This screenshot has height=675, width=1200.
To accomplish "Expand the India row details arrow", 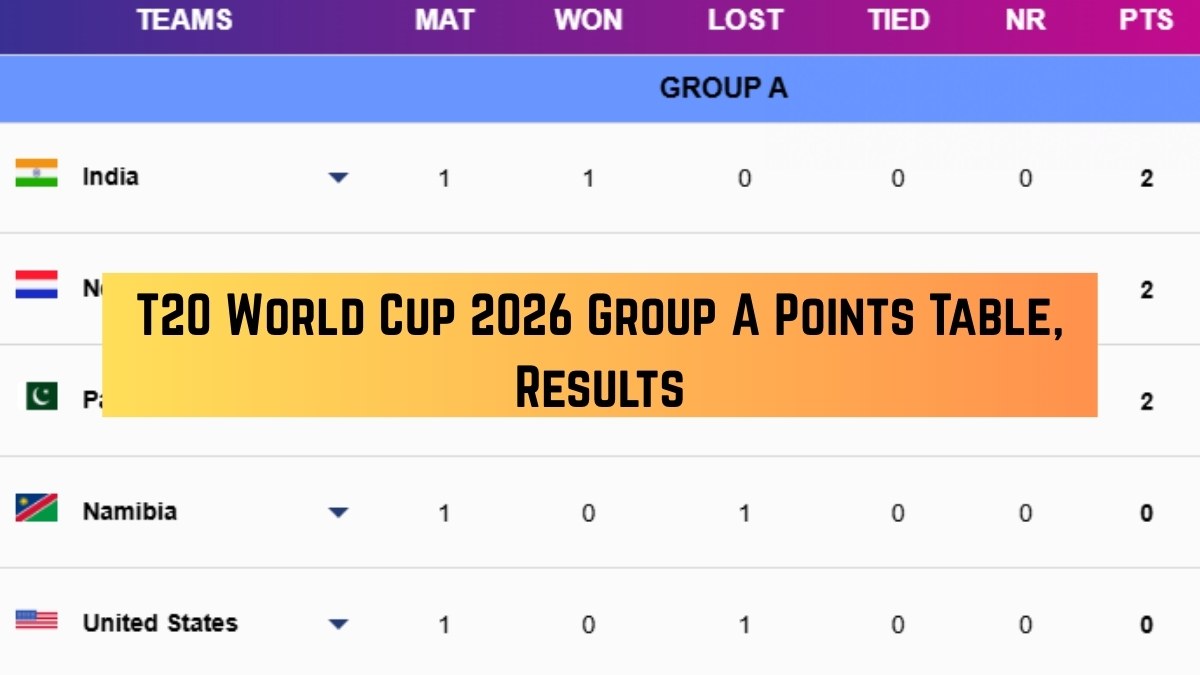I will pyautogui.click(x=338, y=178).
